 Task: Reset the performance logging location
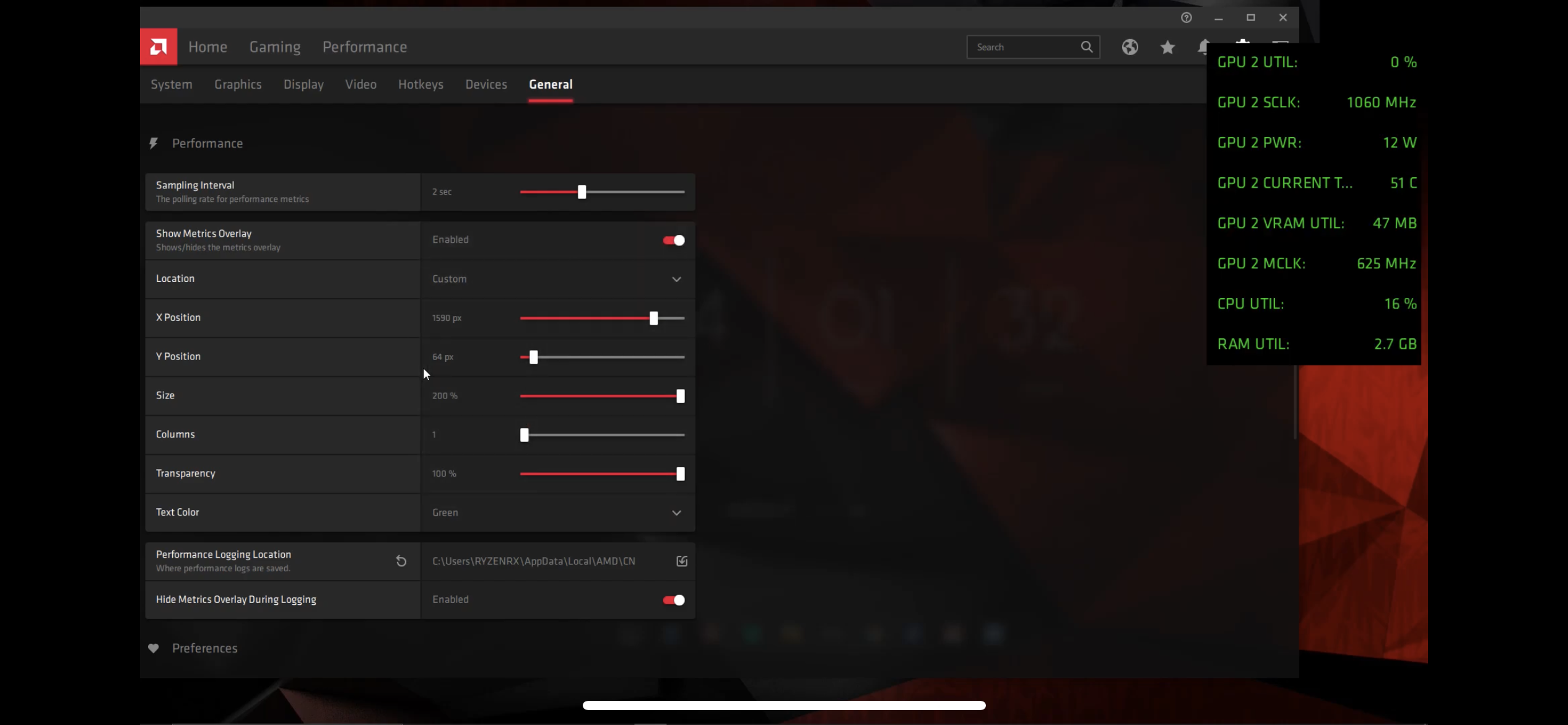click(401, 561)
